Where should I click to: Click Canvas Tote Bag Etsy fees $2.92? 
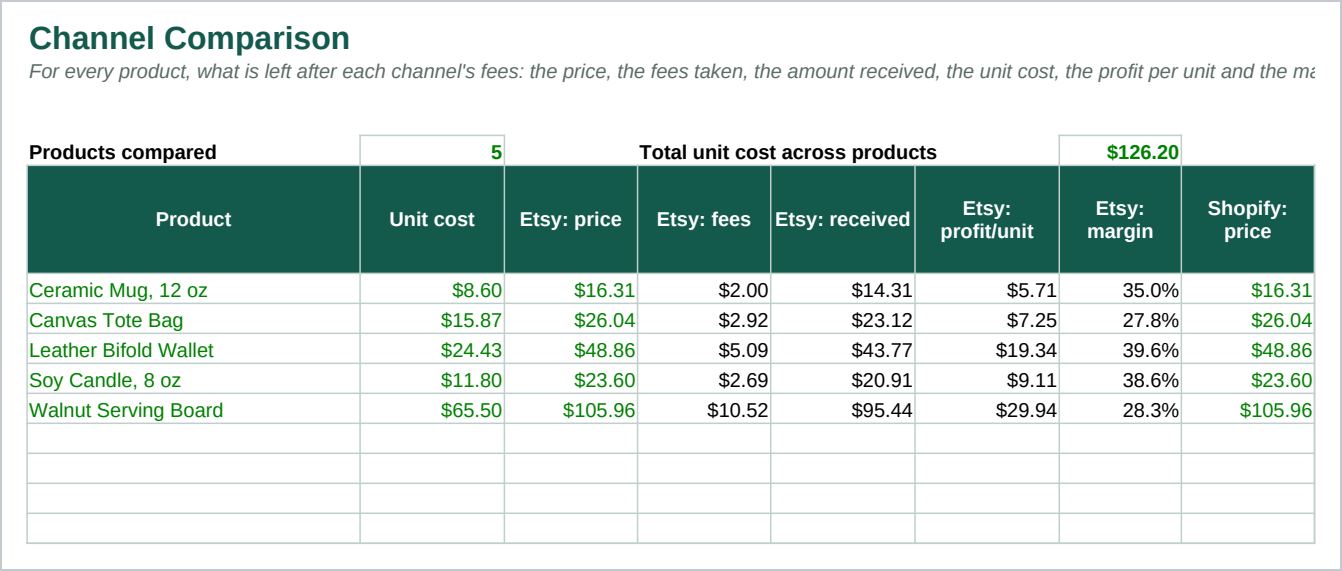pyautogui.click(x=704, y=320)
